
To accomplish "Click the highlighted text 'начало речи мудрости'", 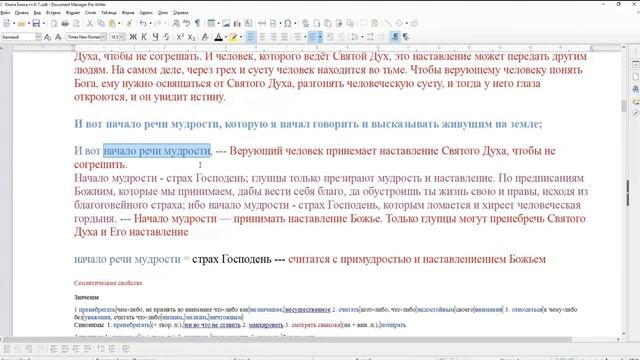I will [x=157, y=151].
